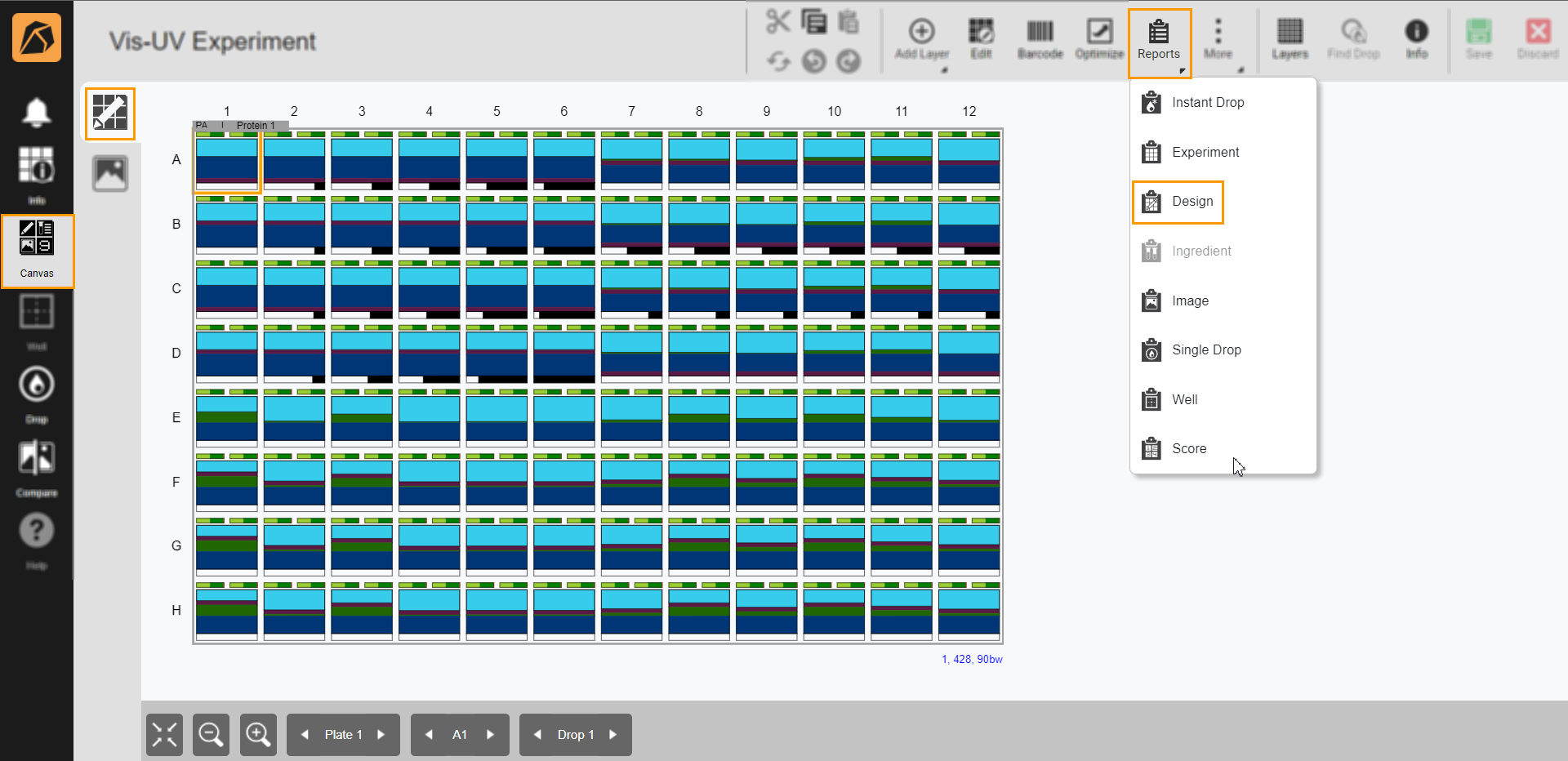Viewport: 1568px width, 761px height.
Task: Open the Canvas panel in the sidebar
Action: (37, 245)
